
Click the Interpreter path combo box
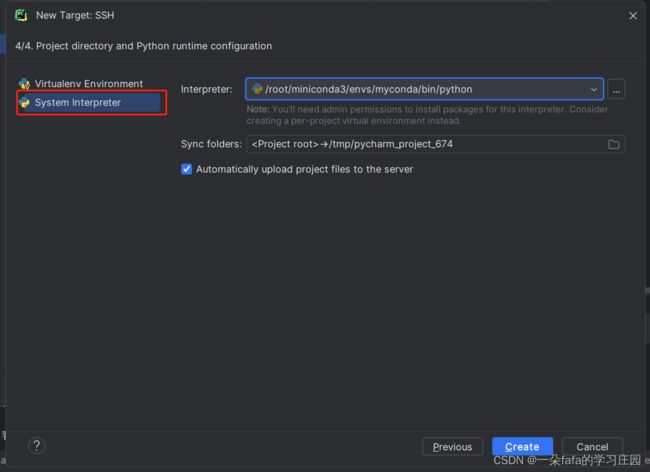(x=420, y=89)
